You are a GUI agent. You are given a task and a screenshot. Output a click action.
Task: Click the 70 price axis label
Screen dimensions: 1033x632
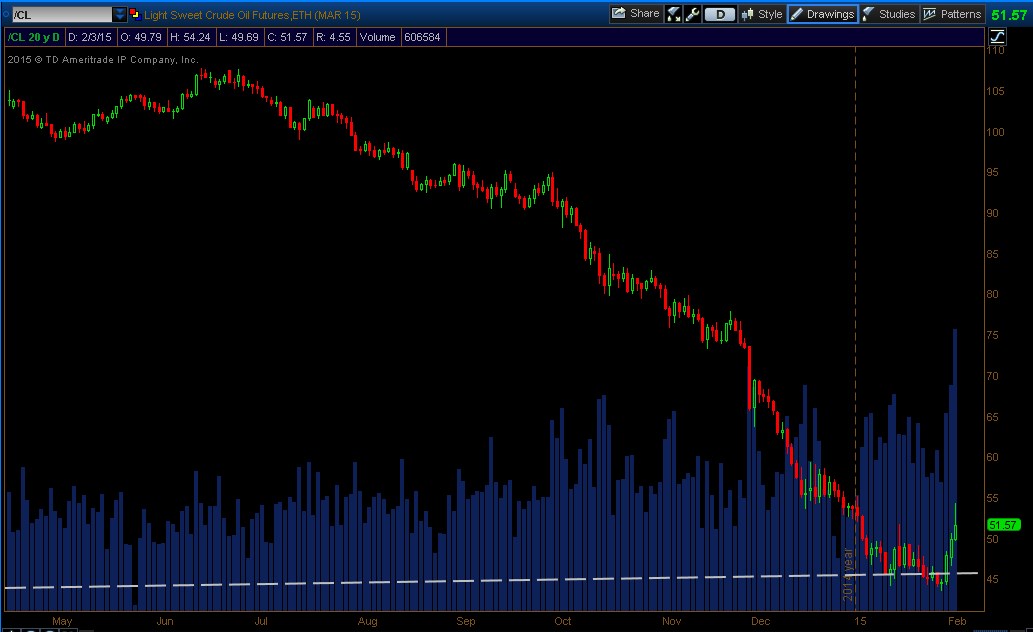click(x=992, y=376)
